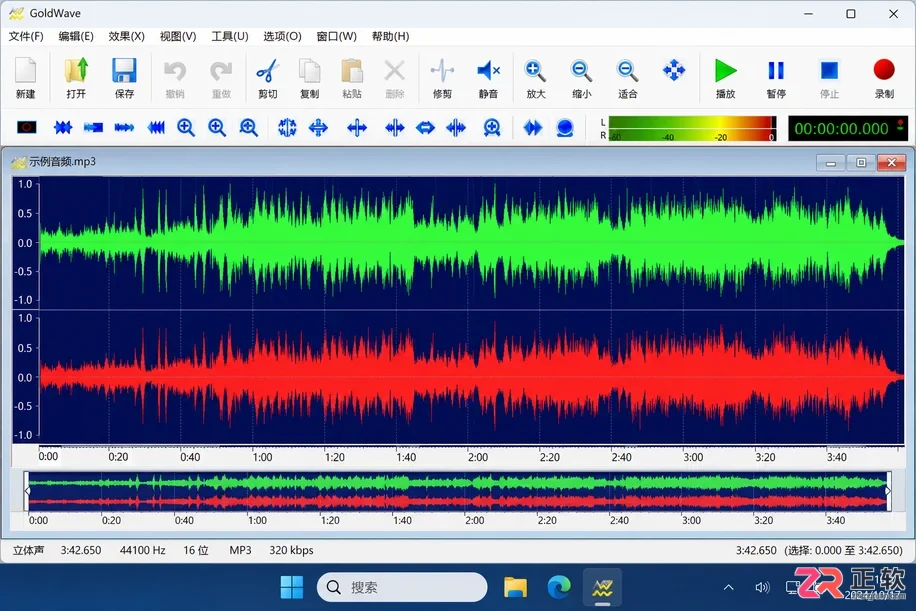916x611 pixels.
Task: Zoom in using 放大 magnifier icon
Action: coord(535,78)
